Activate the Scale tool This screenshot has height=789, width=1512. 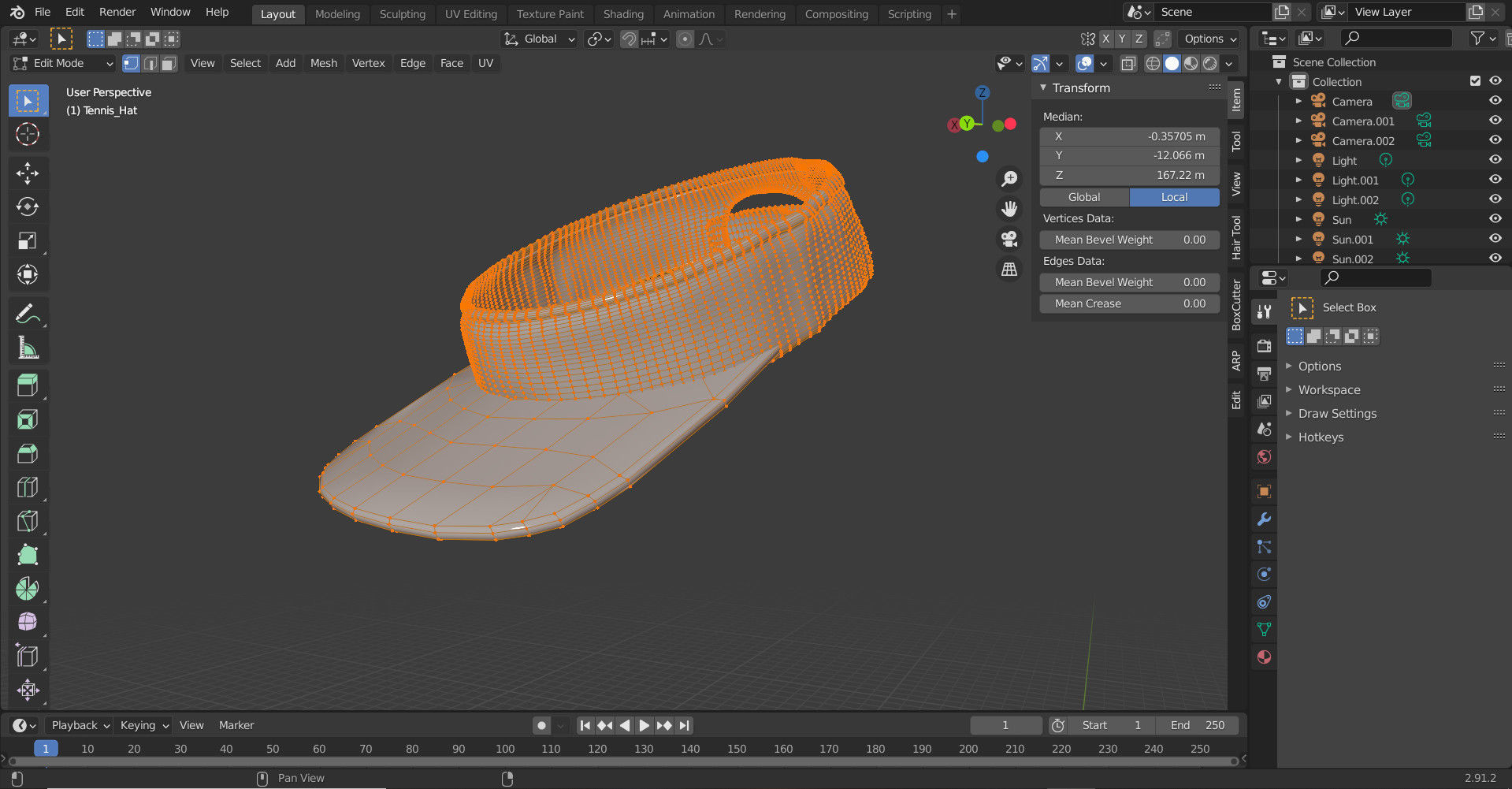tap(28, 240)
